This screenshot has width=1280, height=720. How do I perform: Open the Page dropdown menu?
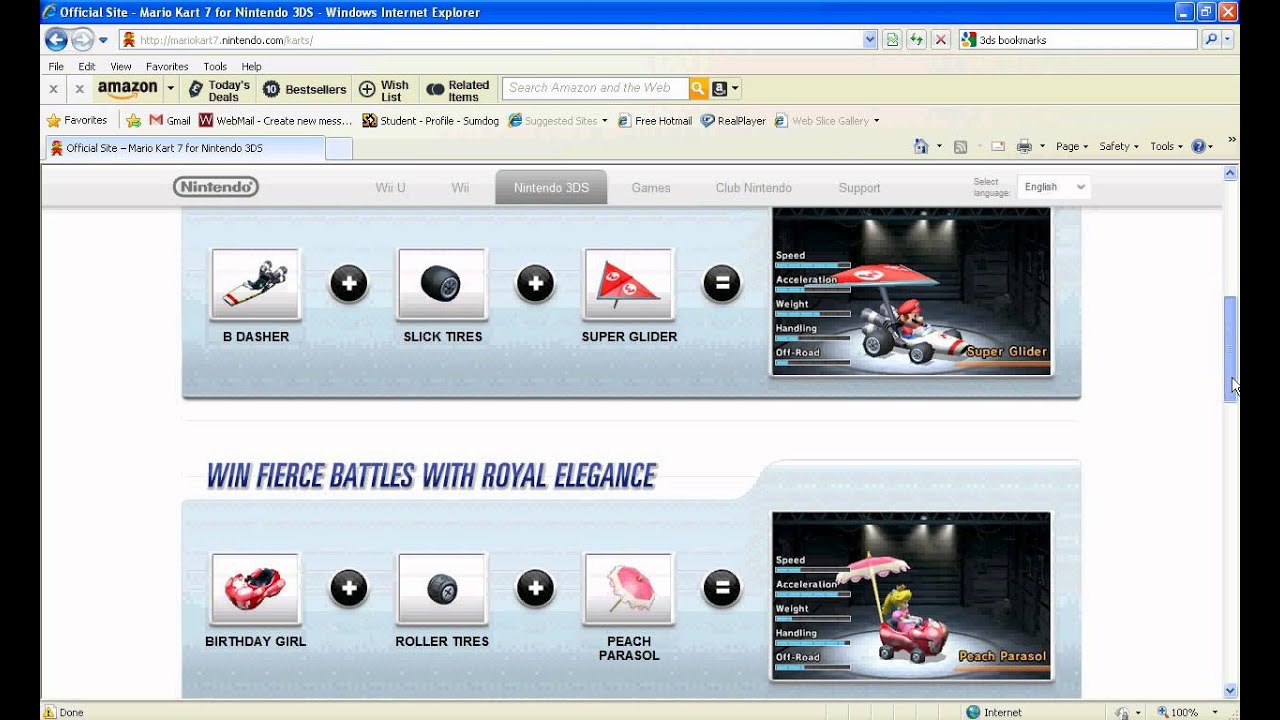[1073, 146]
